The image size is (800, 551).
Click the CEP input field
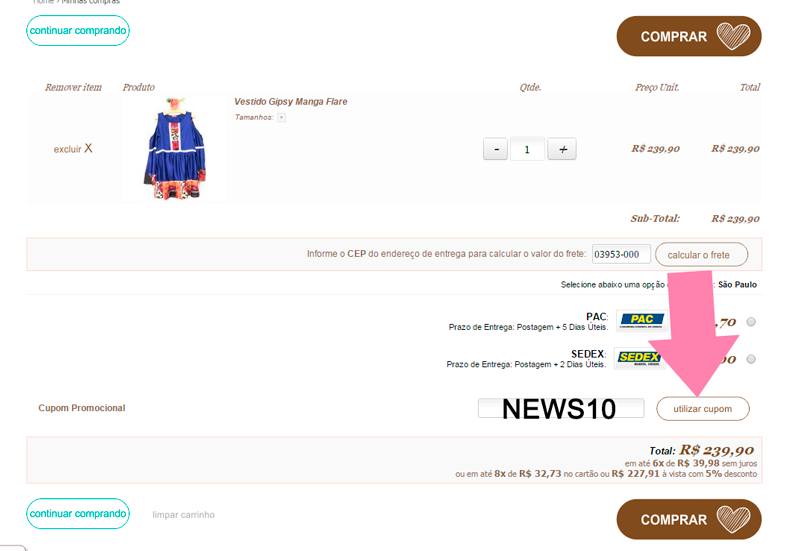tap(621, 254)
